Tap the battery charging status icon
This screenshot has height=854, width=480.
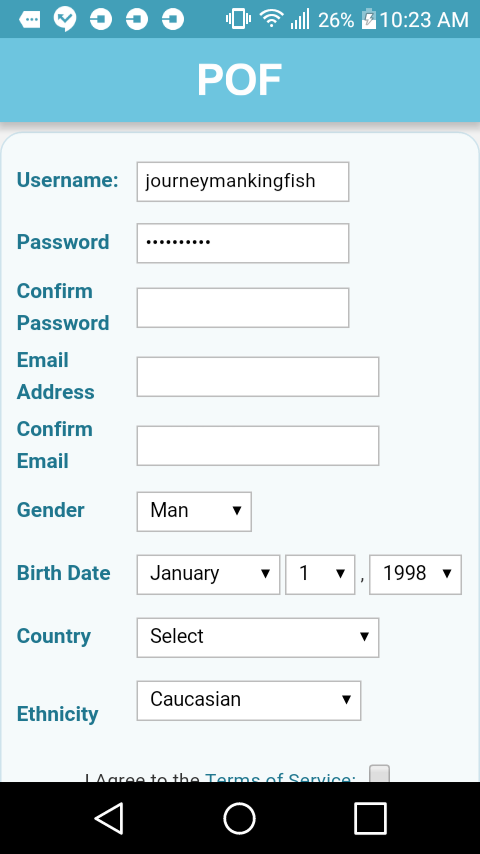369,20
